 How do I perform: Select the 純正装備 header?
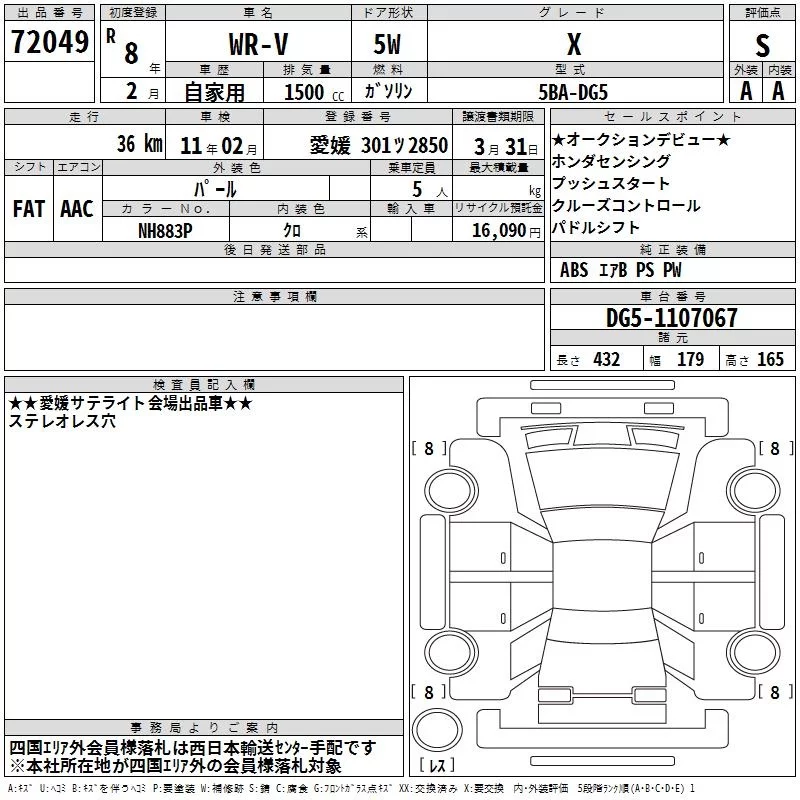[672, 249]
